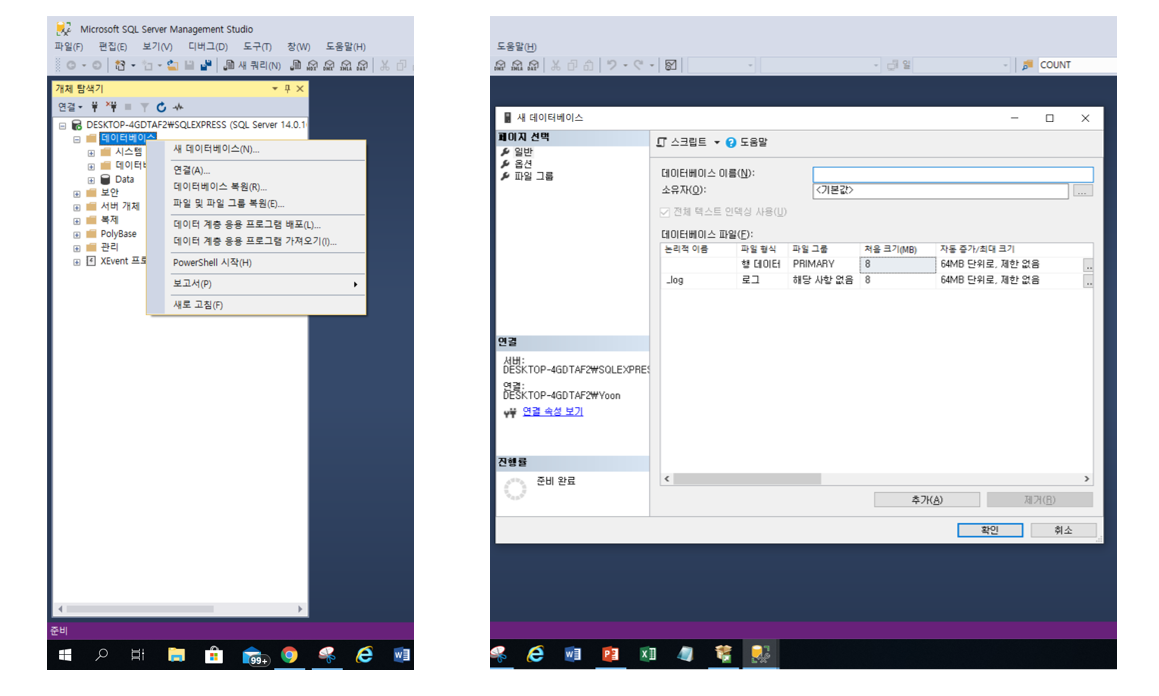This screenshot has height=696, width=1159.
Task: Open the 연결 dropdown in Object Explorer
Action: 70,107
